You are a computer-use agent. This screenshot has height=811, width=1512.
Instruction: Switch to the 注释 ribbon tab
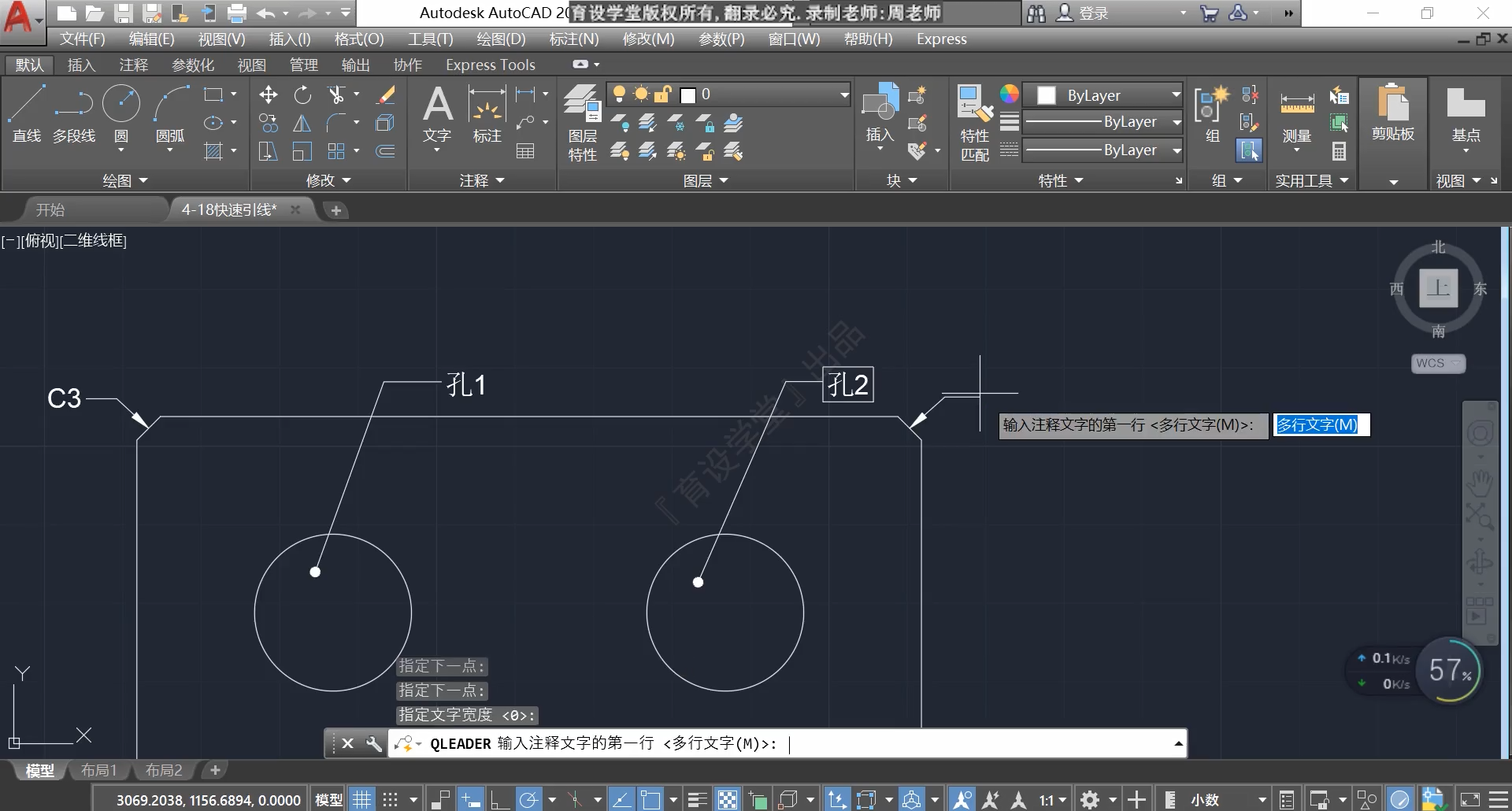(x=133, y=65)
